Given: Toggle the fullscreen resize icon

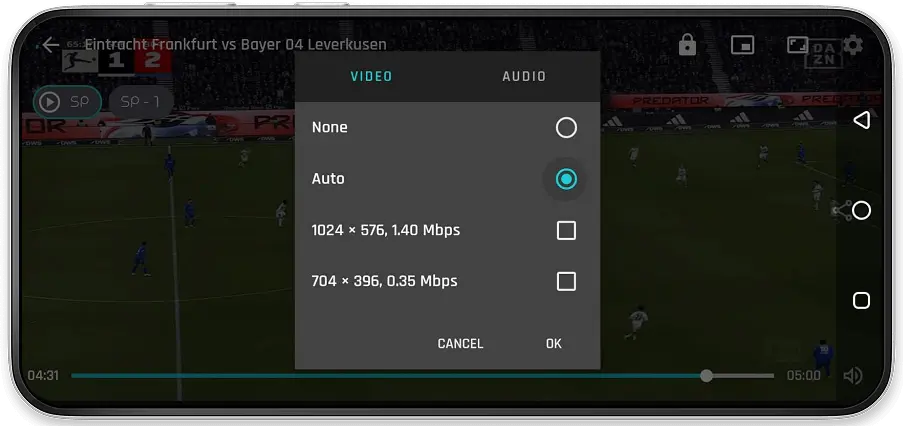Looking at the screenshot, I should pyautogui.click(x=798, y=45).
